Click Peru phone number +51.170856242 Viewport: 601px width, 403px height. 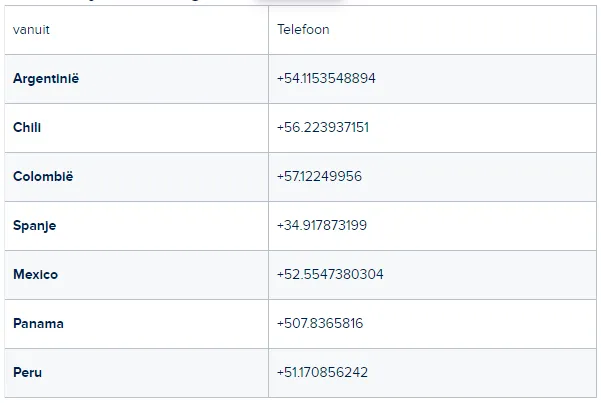tap(322, 372)
